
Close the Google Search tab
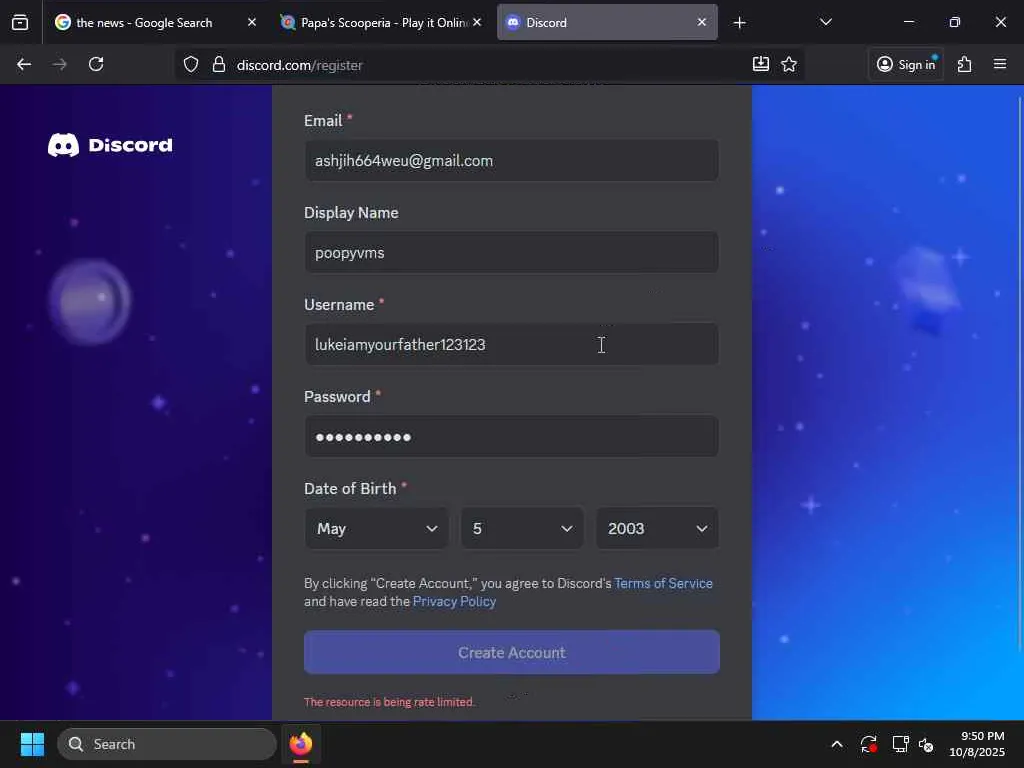pos(252,22)
